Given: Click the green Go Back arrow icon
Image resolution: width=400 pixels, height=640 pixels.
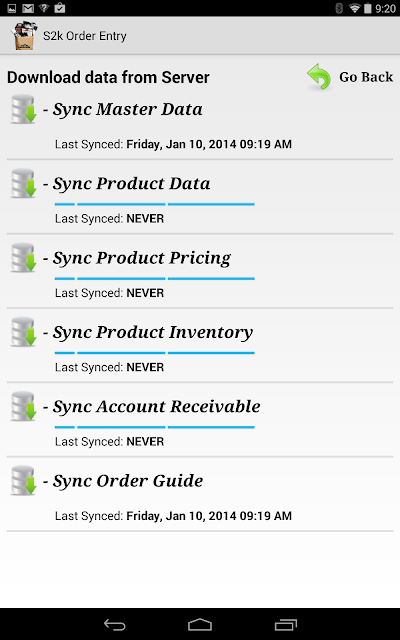Looking at the screenshot, I should pos(319,77).
